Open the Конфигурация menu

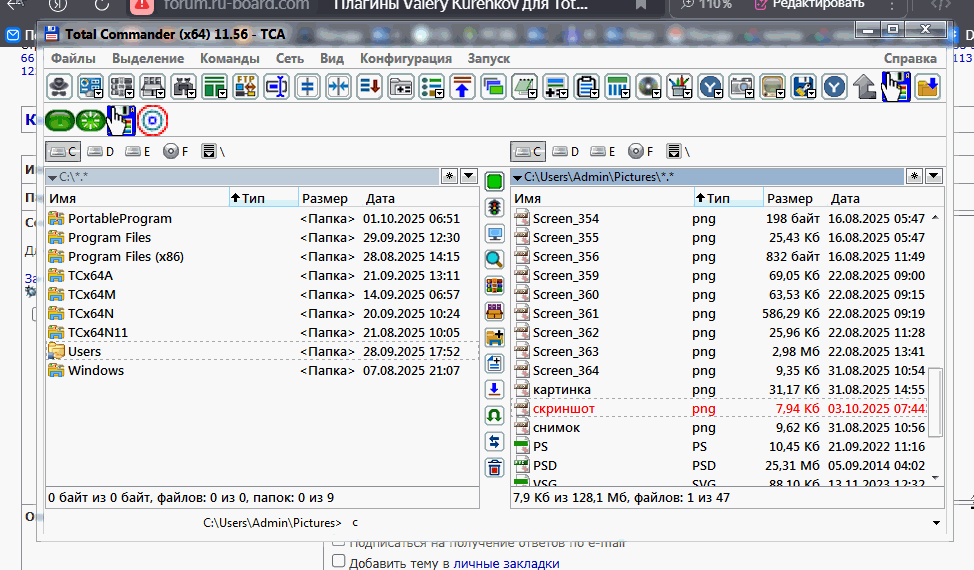point(405,58)
